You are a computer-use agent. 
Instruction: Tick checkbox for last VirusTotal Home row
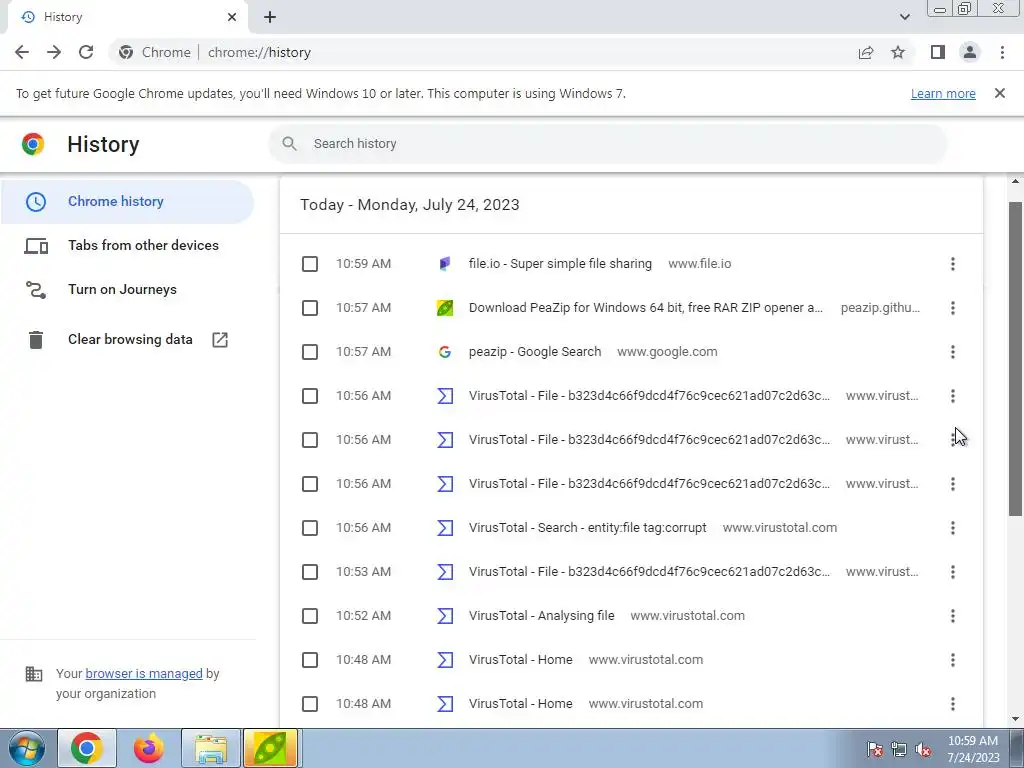tap(310, 704)
